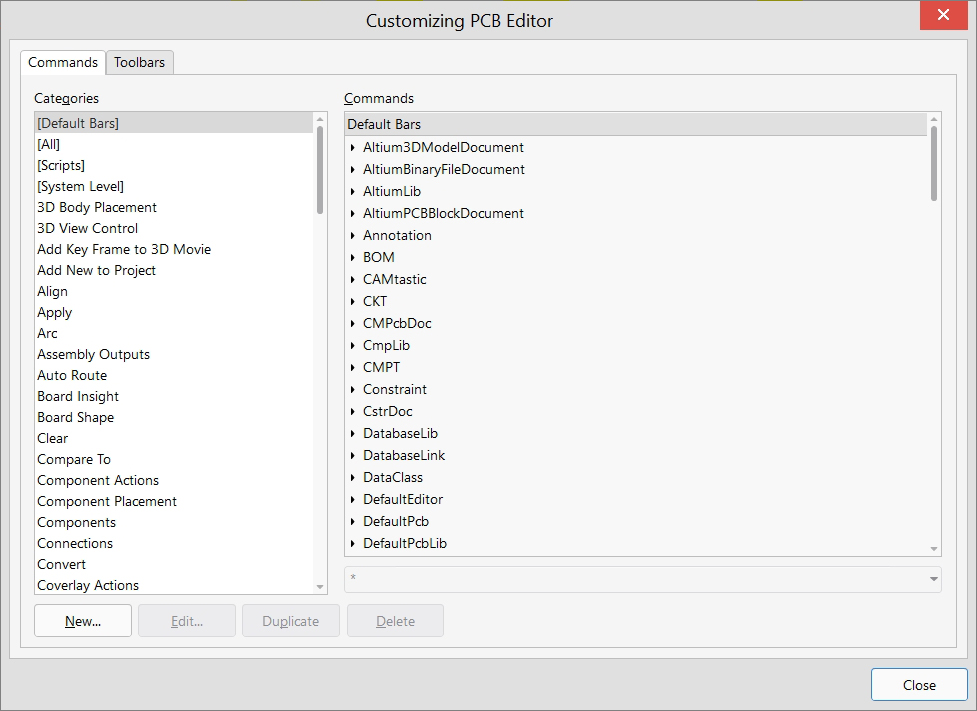Select 3D Body Placement category
This screenshot has width=977, height=711.
tap(174, 208)
